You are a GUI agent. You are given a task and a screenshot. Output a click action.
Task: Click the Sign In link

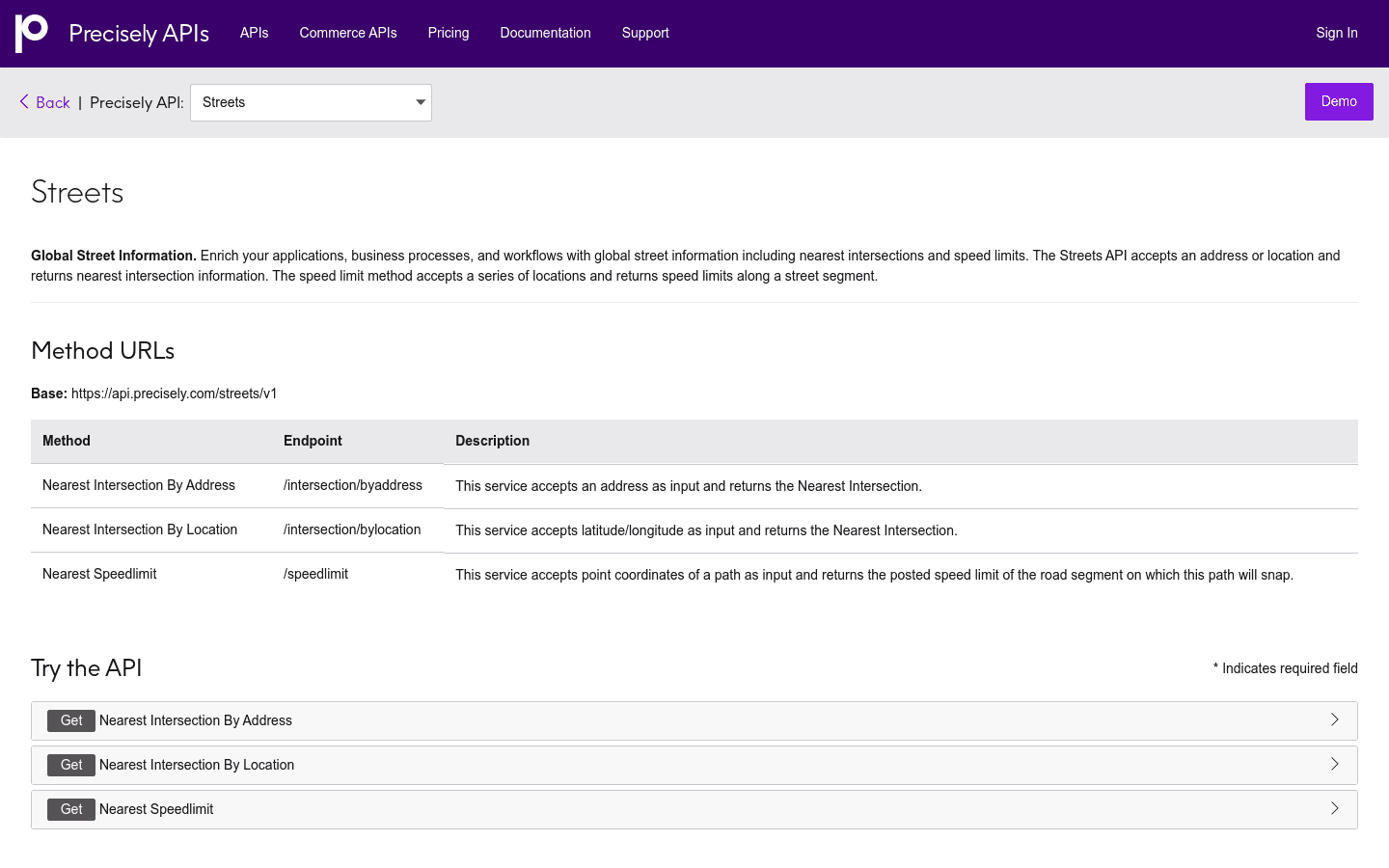click(1337, 33)
